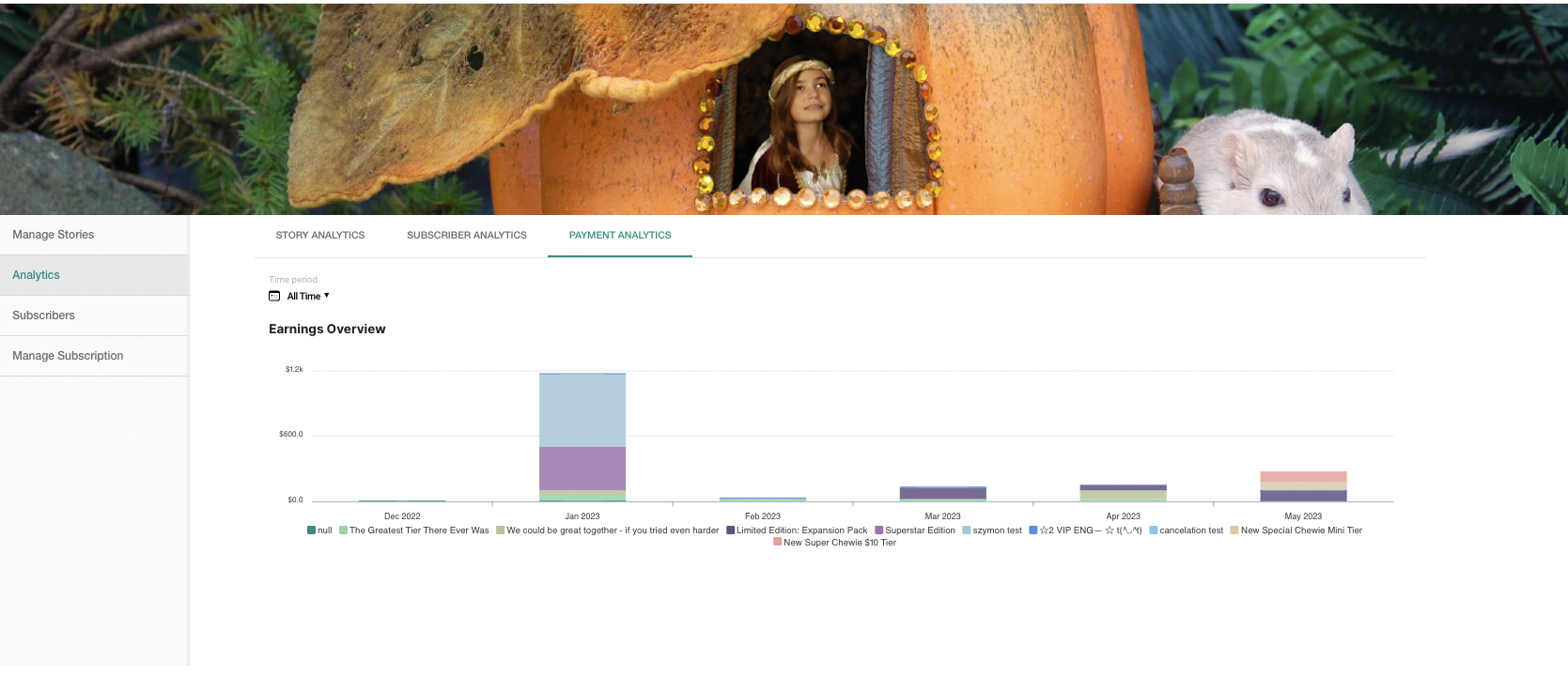The height and width of the screenshot is (692, 1568).
Task: Click the Earnings Overview heading
Action: tap(327, 330)
